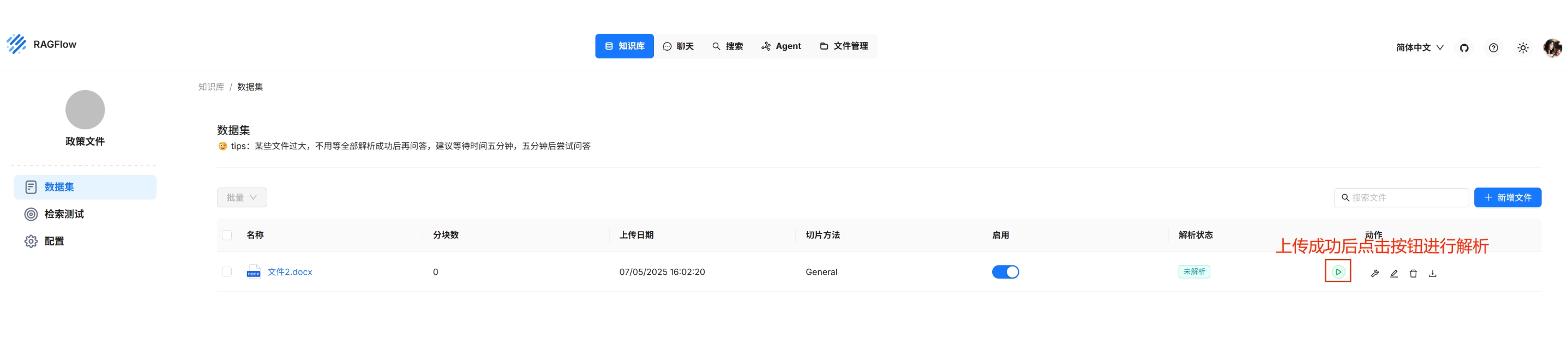Open the 批量 dropdown
This screenshot has width=1568, height=356.
click(242, 197)
